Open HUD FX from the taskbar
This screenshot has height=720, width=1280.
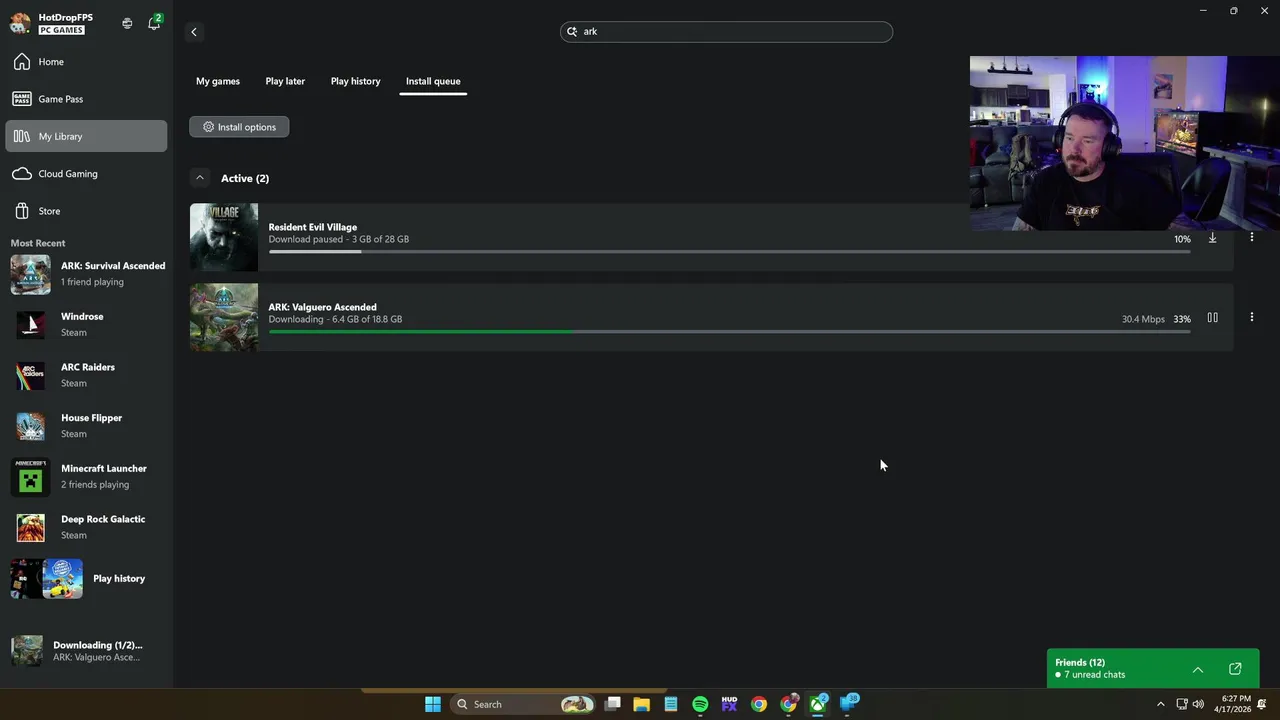(729, 704)
